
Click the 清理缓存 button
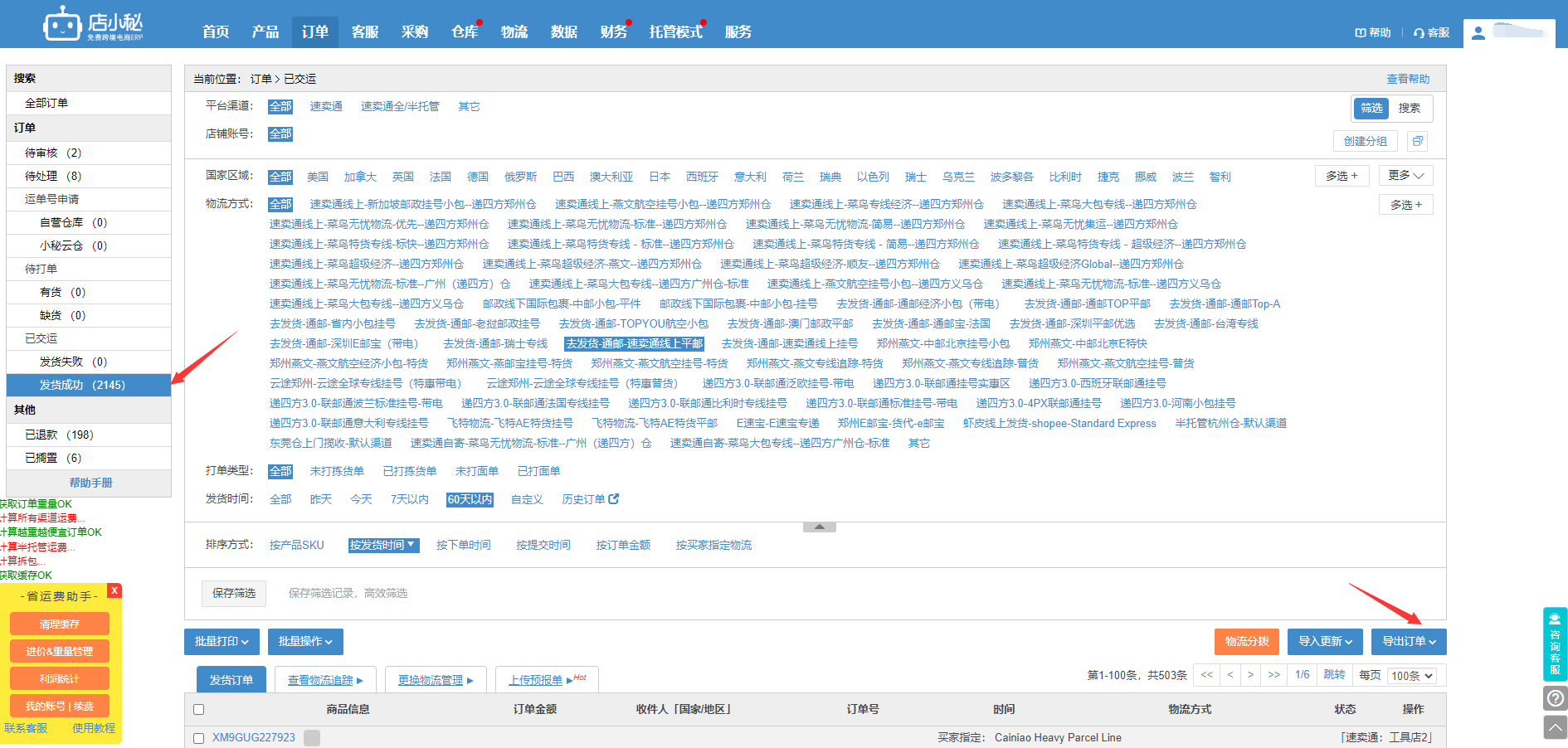pyautogui.click(x=60, y=624)
